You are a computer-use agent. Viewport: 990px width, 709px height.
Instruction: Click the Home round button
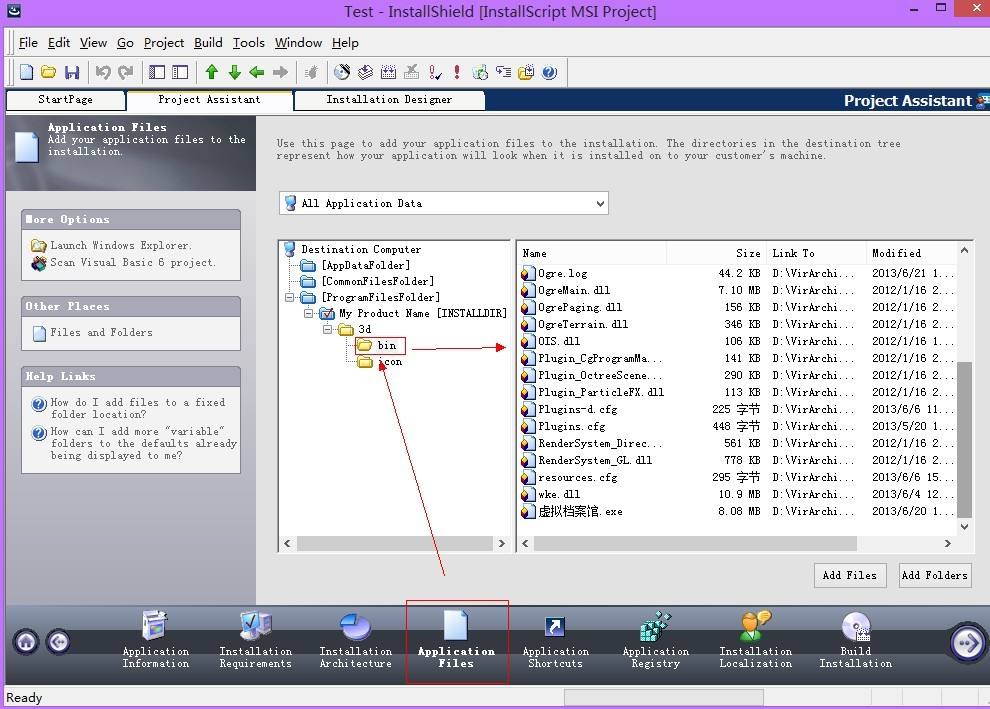[26, 642]
